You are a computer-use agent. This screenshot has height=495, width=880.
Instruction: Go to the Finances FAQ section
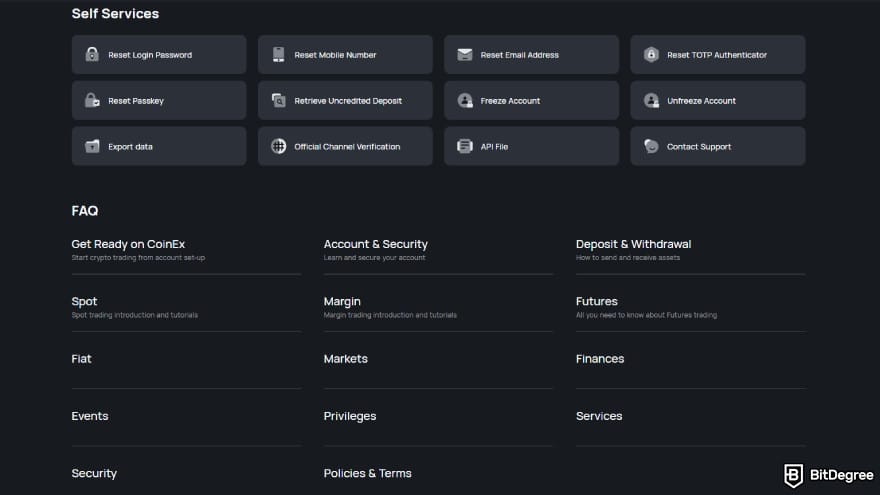tap(600, 359)
